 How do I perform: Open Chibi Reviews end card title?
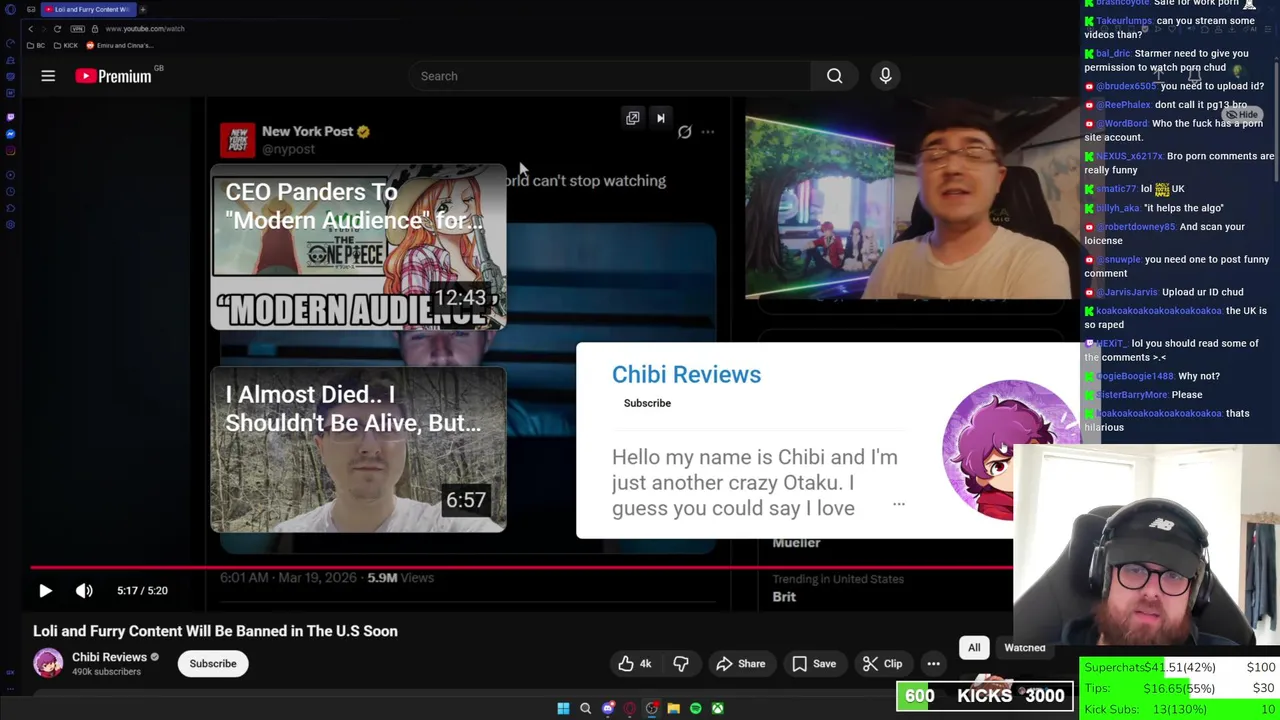pyautogui.click(x=686, y=374)
